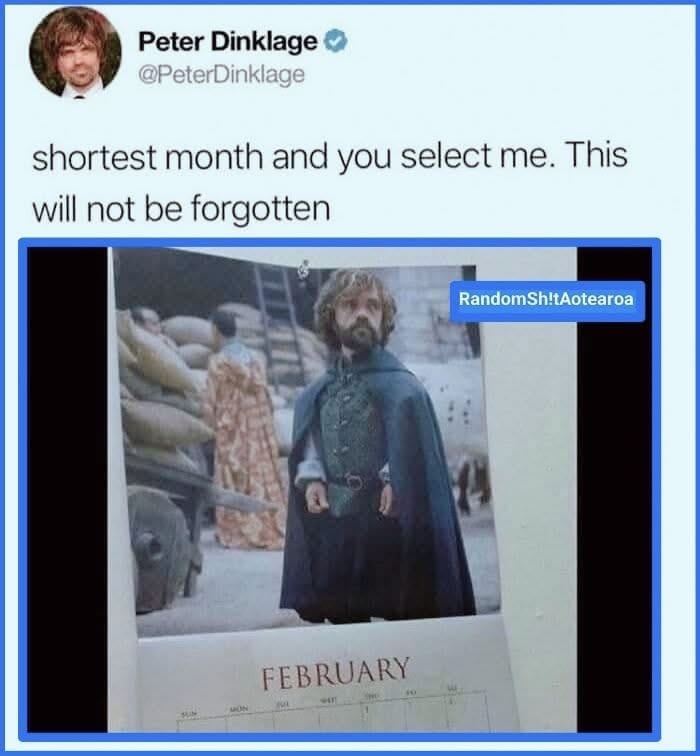Select the tweet text about shortest month
Screen dimensions: 700x756
coord(330,183)
